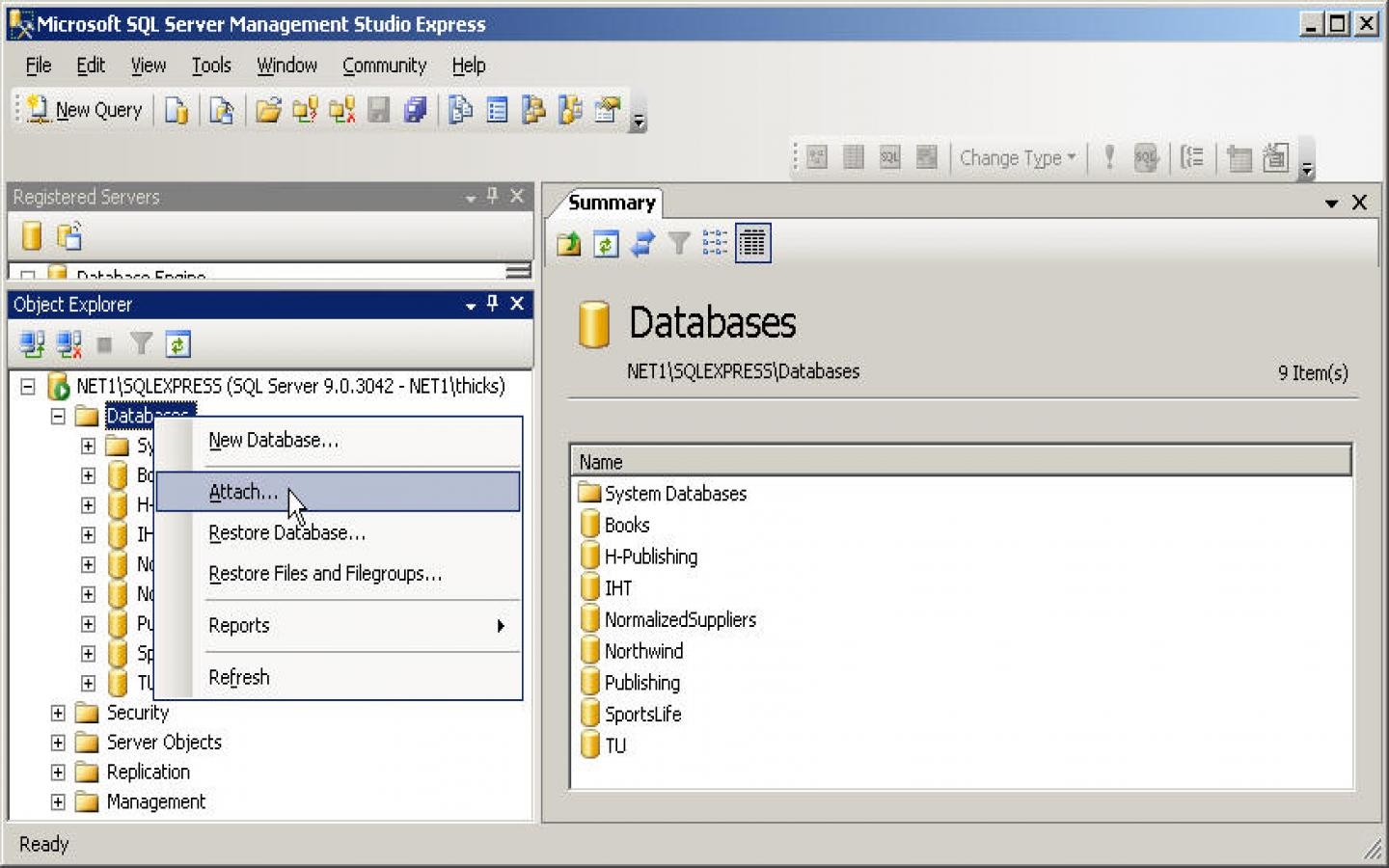Open the Help menu
Image resolution: width=1389 pixels, height=868 pixels.
click(469, 66)
